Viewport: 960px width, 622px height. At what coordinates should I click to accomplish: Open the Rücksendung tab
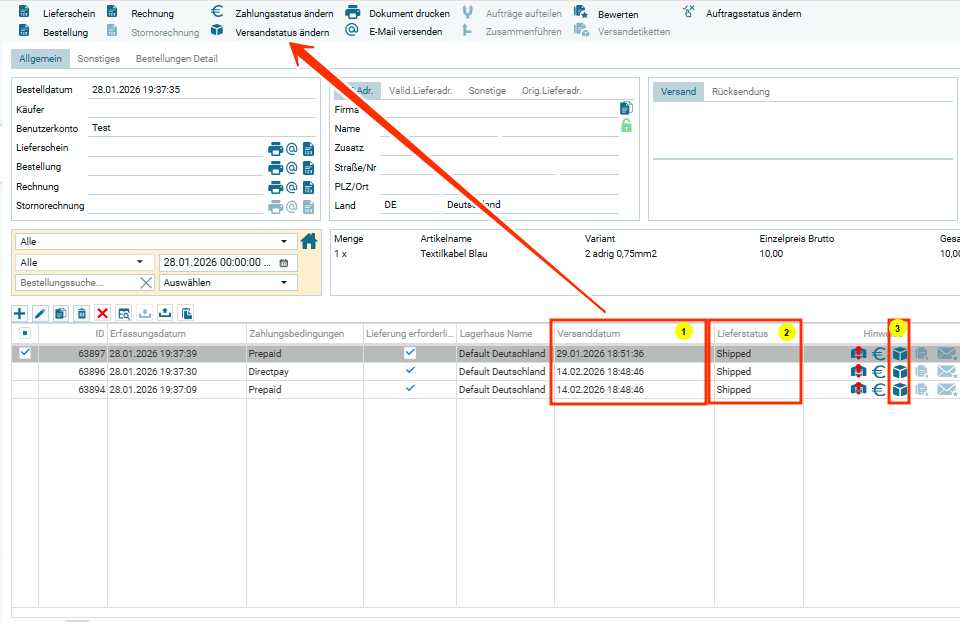tap(740, 92)
